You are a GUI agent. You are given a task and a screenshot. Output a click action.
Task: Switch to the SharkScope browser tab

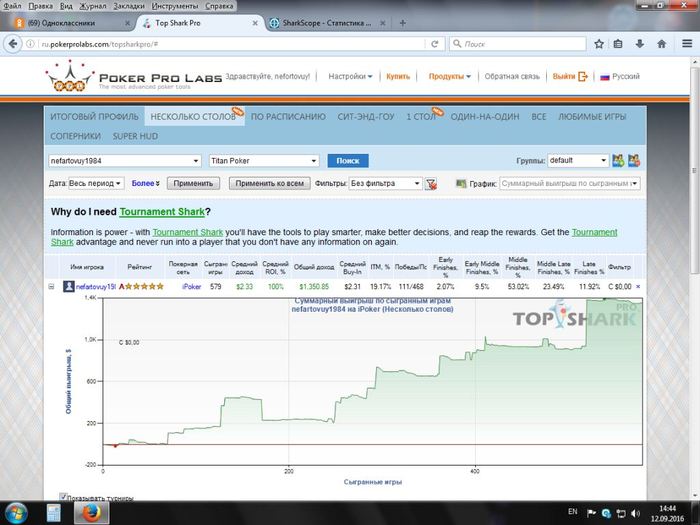click(326, 23)
